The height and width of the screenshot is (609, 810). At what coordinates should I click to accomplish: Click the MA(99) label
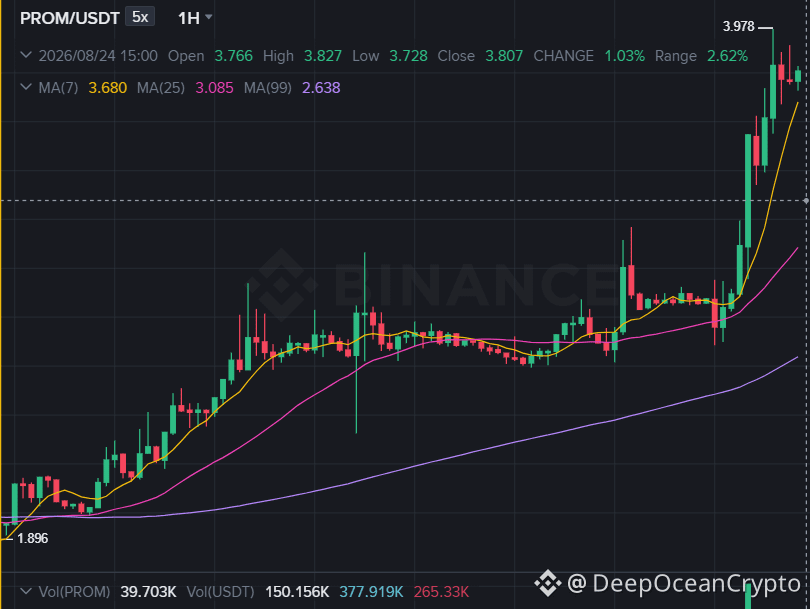tap(268, 88)
